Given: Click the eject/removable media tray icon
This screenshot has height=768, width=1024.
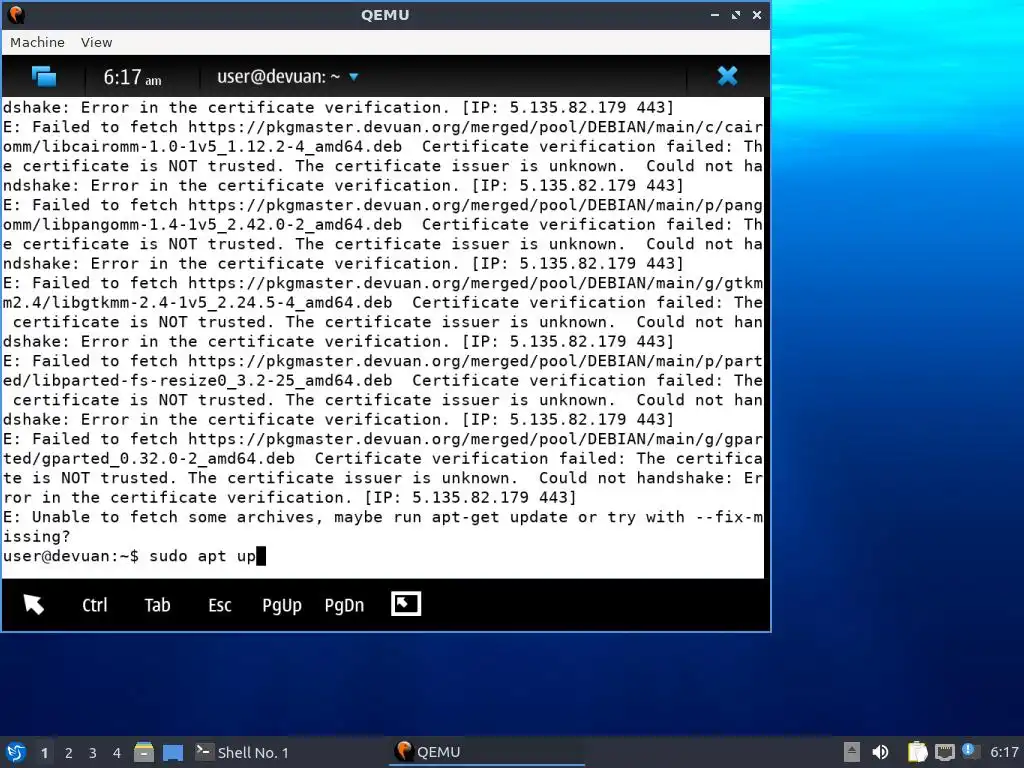Looking at the screenshot, I should [x=852, y=752].
